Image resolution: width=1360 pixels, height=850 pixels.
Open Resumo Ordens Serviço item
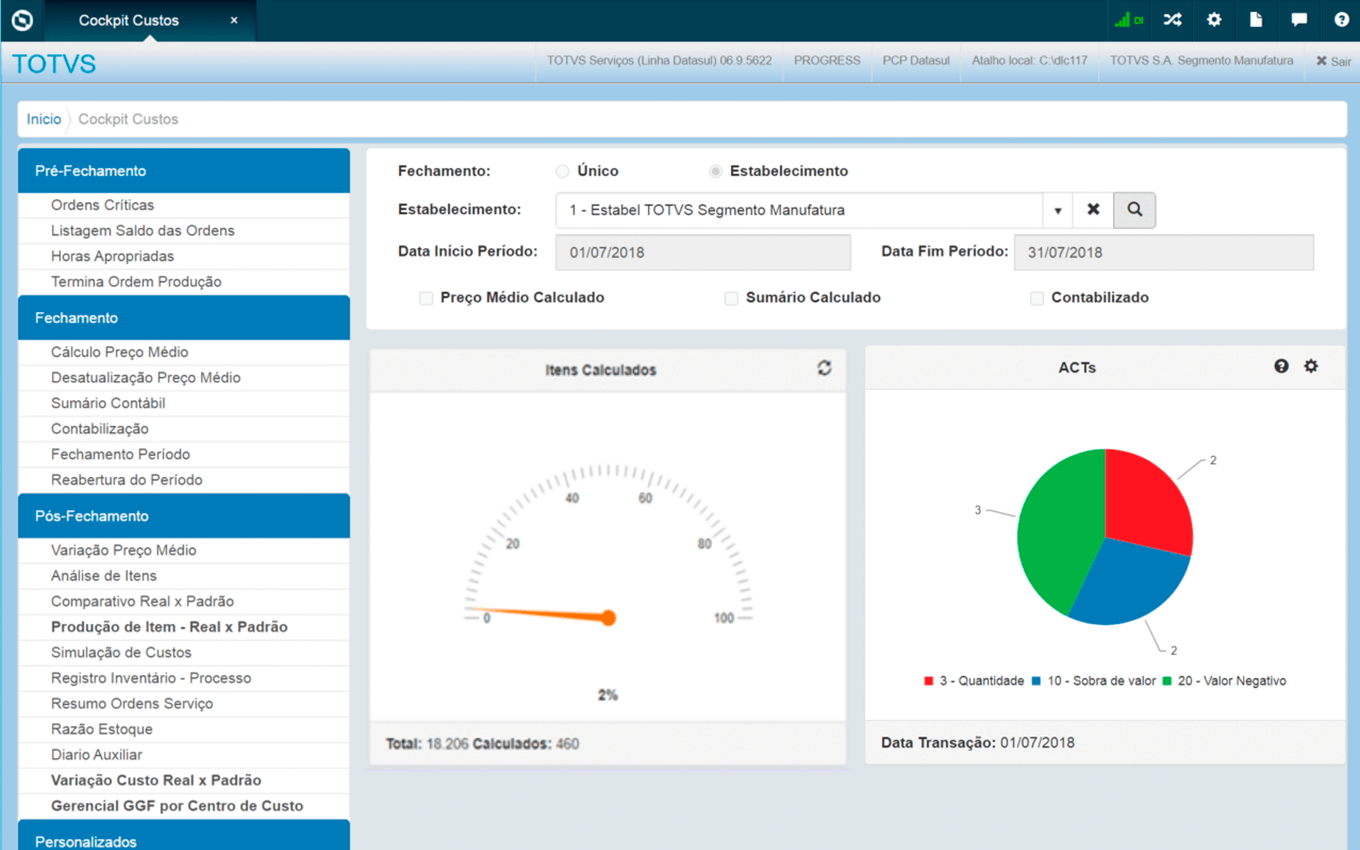(x=184, y=704)
